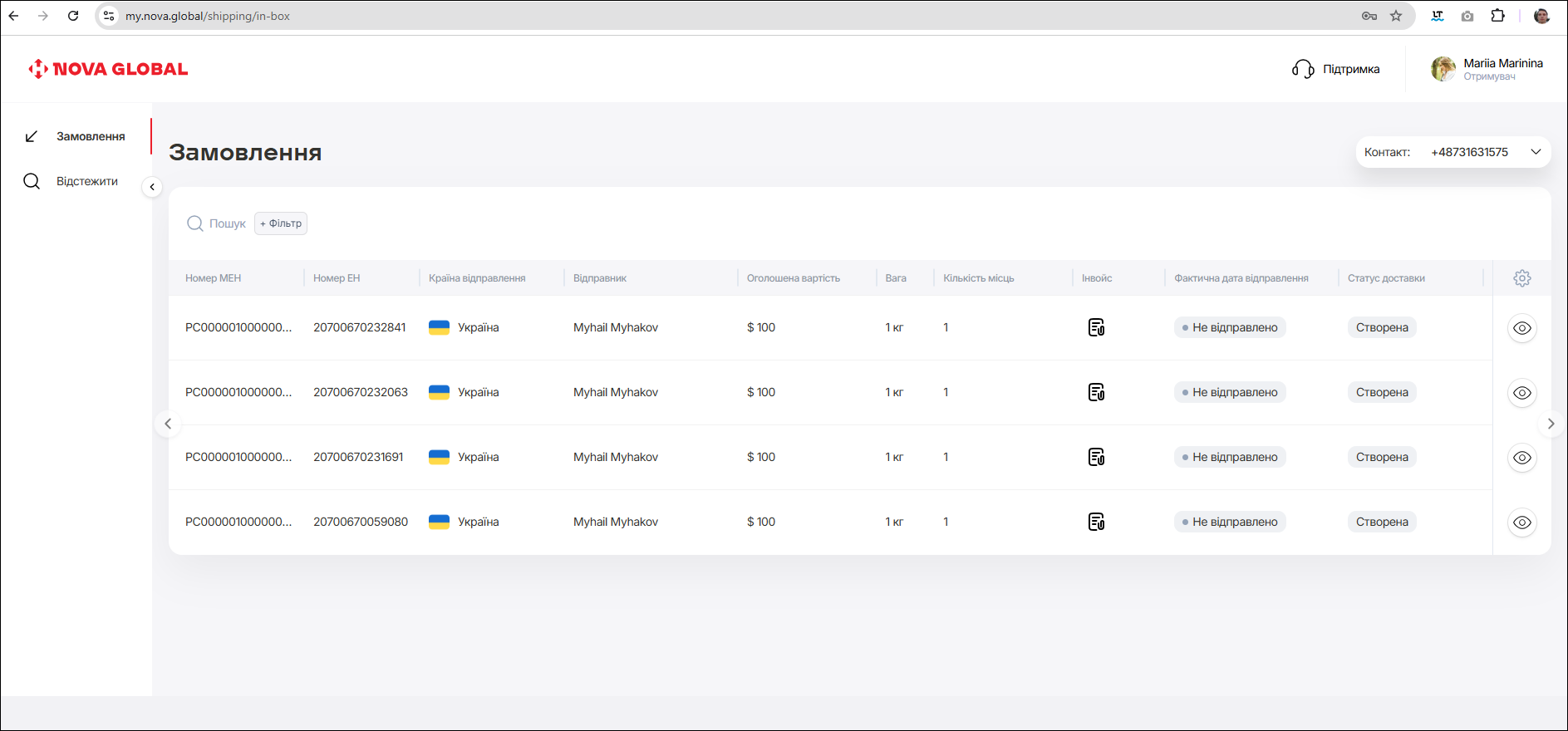View details of order 20700670059080 via eye icon

1522,522
